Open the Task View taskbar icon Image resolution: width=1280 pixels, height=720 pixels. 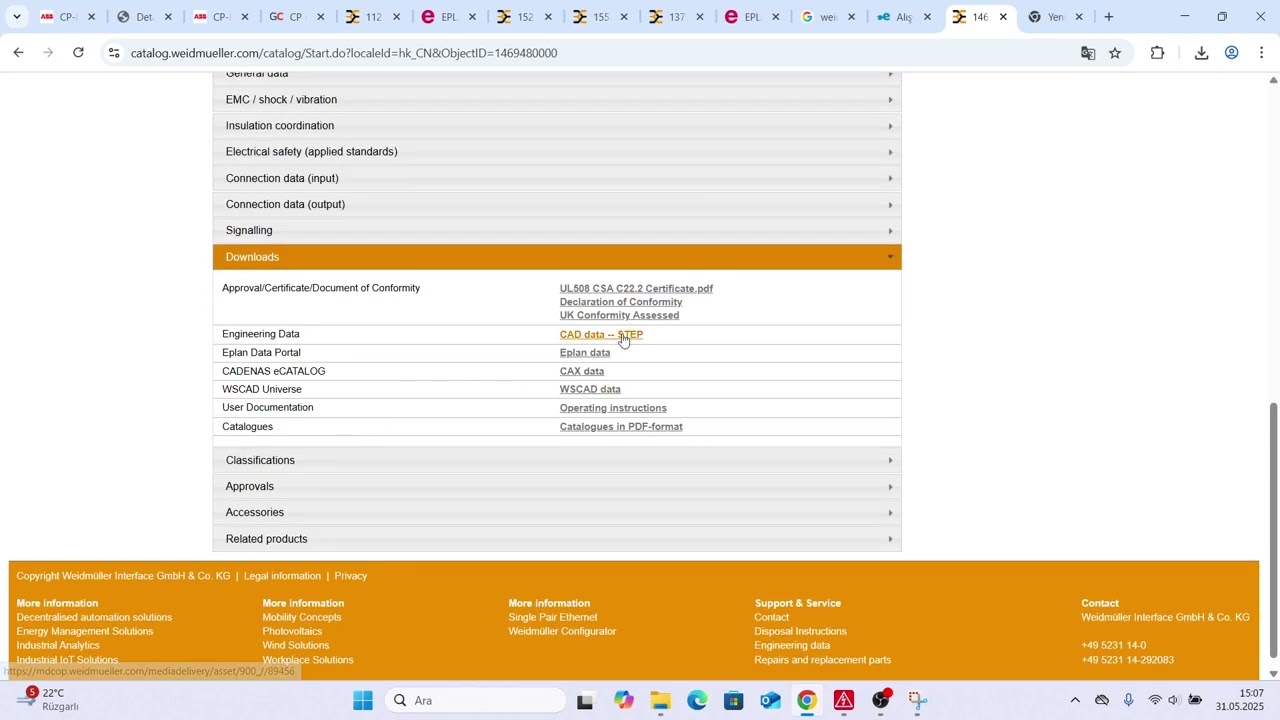tap(586, 701)
